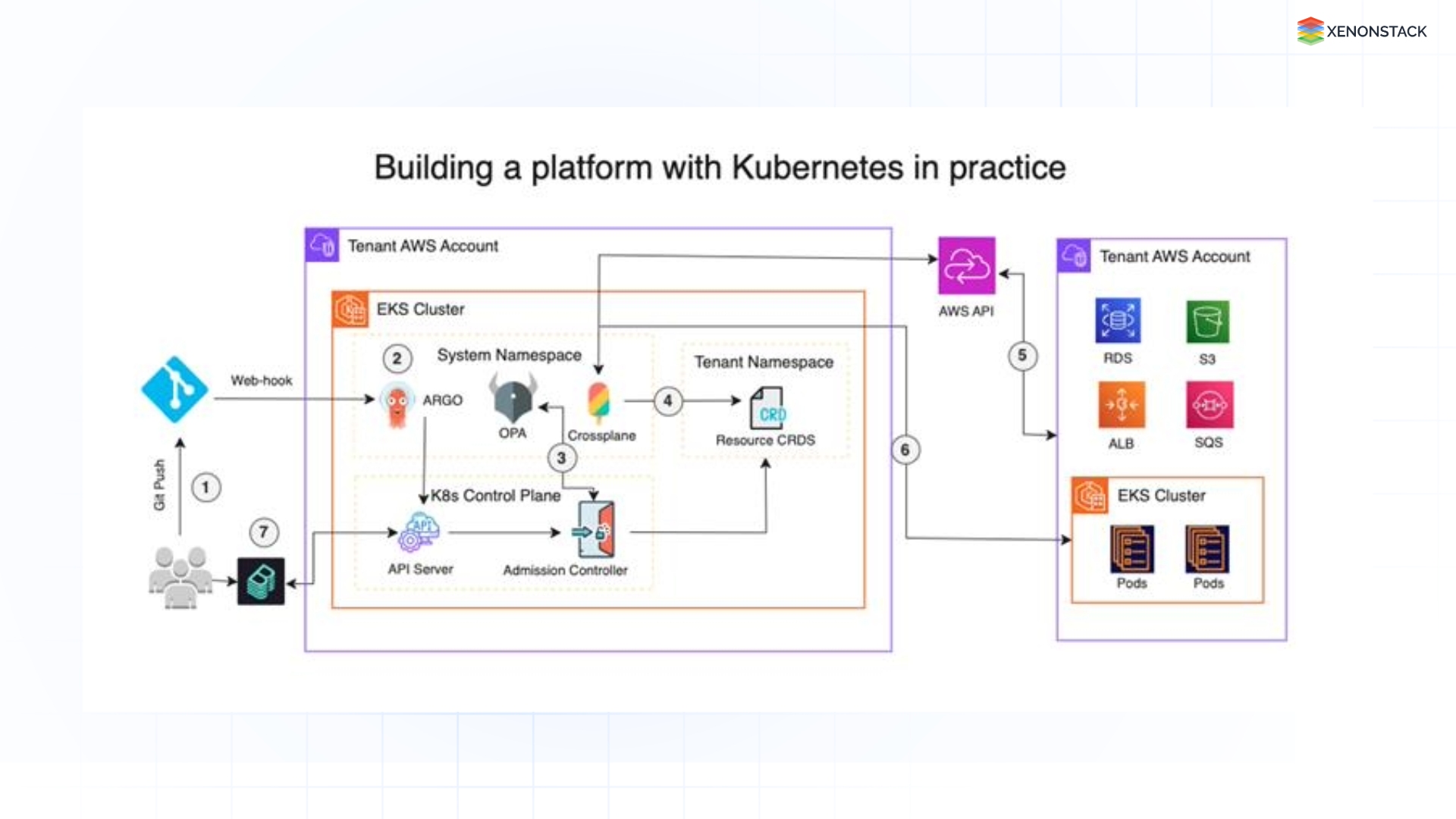Click the ALB load balancer icon

coord(1122,405)
